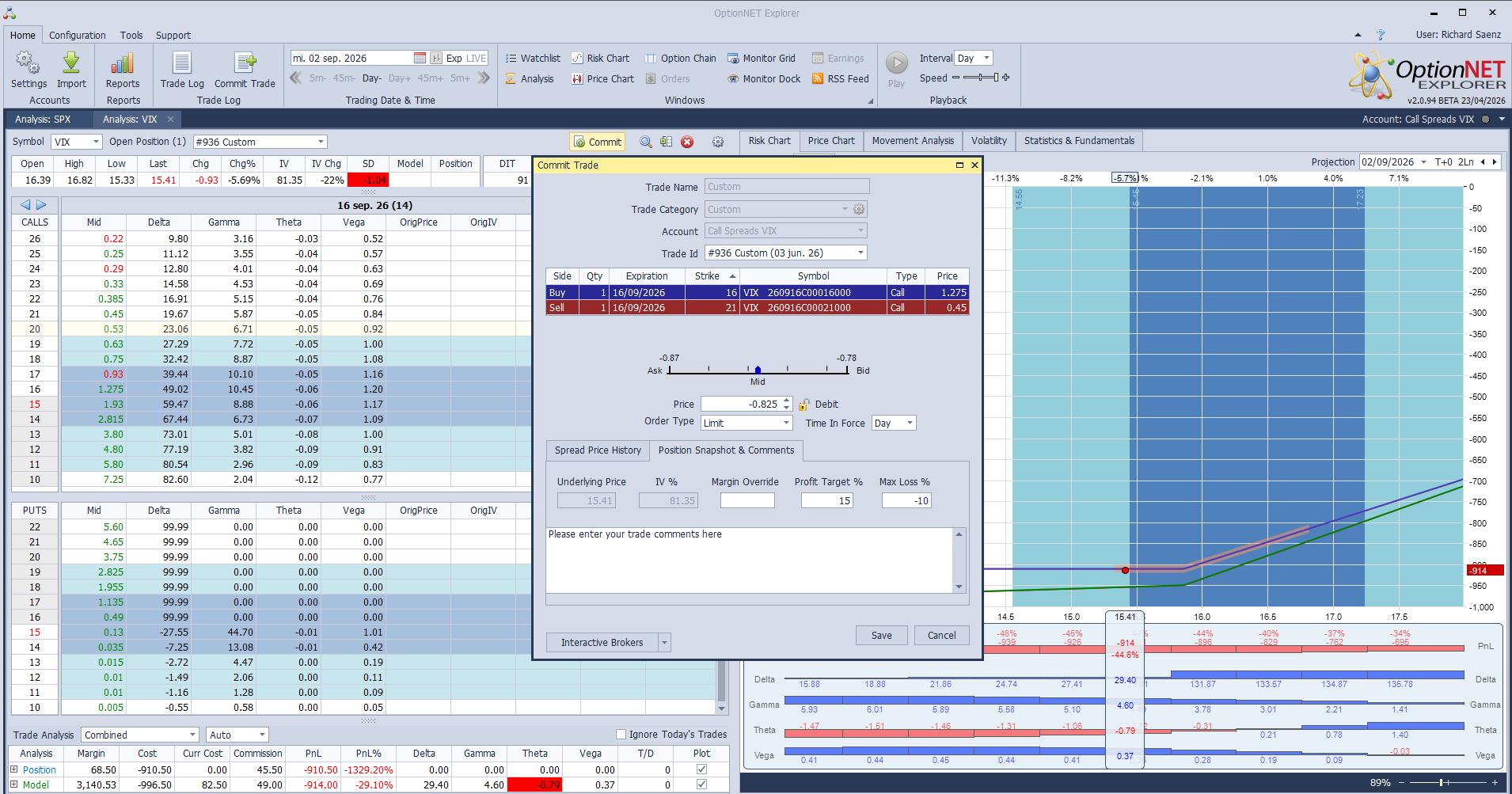The width and height of the screenshot is (1512, 794).
Task: Open the Support ribbon tab
Action: click(x=173, y=36)
